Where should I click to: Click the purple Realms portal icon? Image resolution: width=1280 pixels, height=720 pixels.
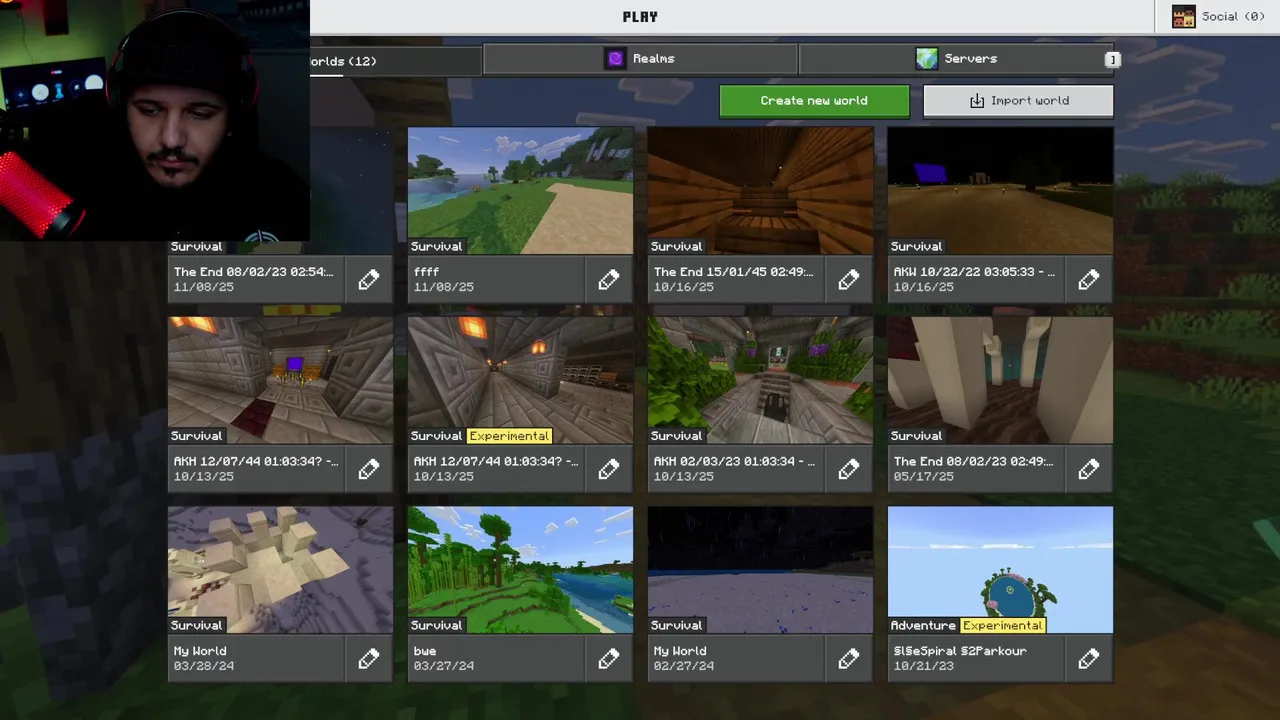[x=616, y=59]
